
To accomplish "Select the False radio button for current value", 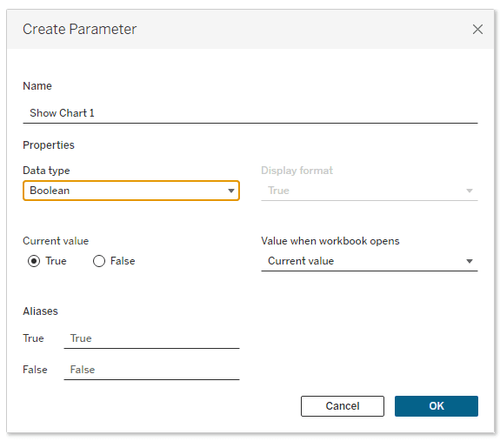I will 99,261.
